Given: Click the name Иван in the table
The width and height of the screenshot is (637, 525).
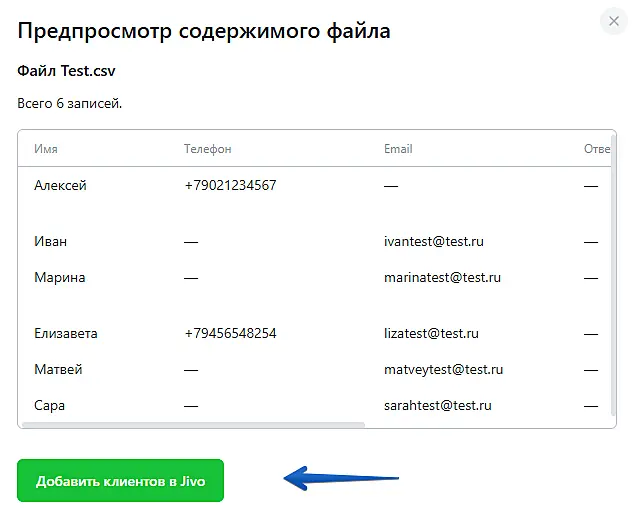Looking at the screenshot, I should [x=51, y=241].
